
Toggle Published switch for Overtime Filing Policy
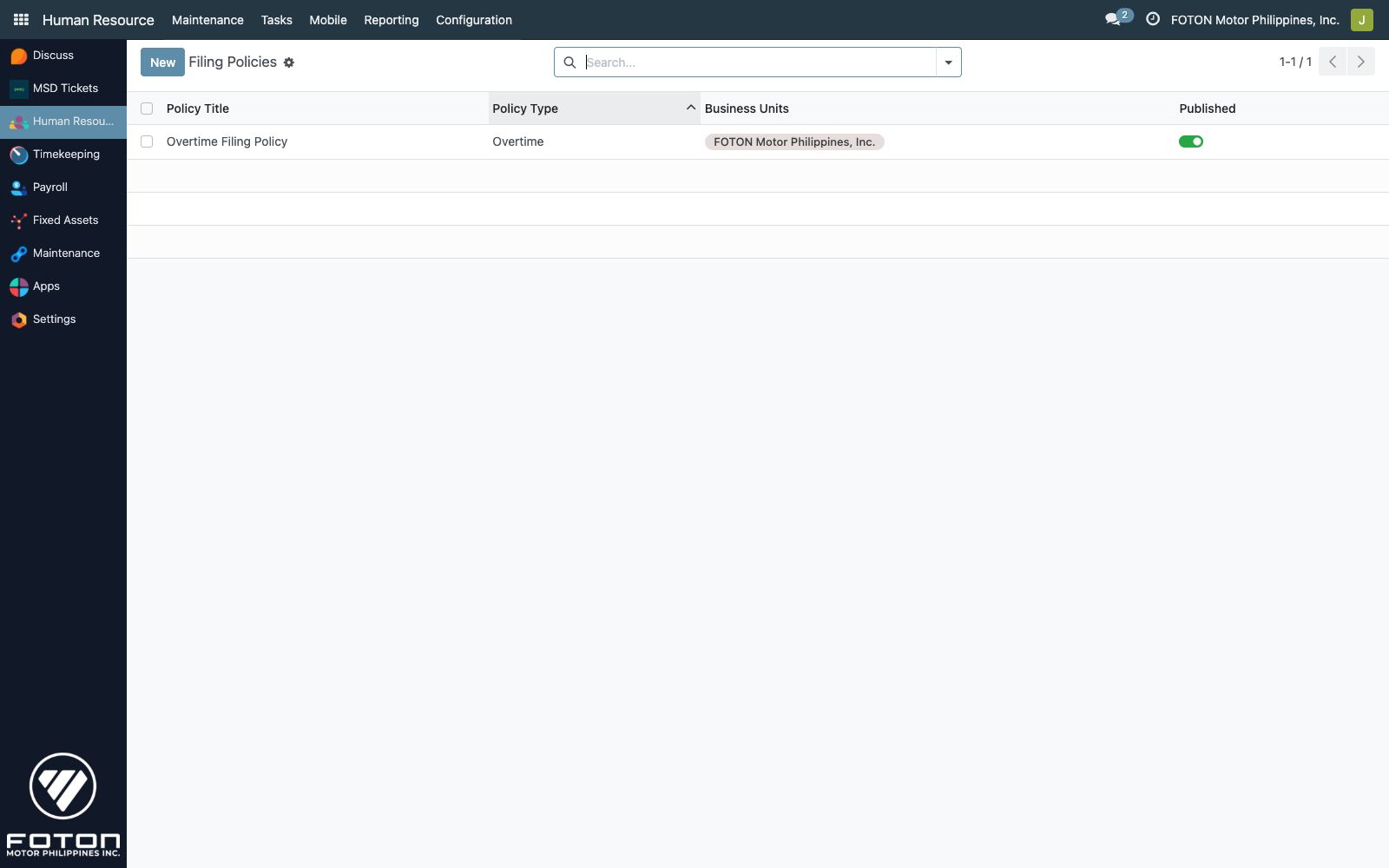[x=1190, y=141]
